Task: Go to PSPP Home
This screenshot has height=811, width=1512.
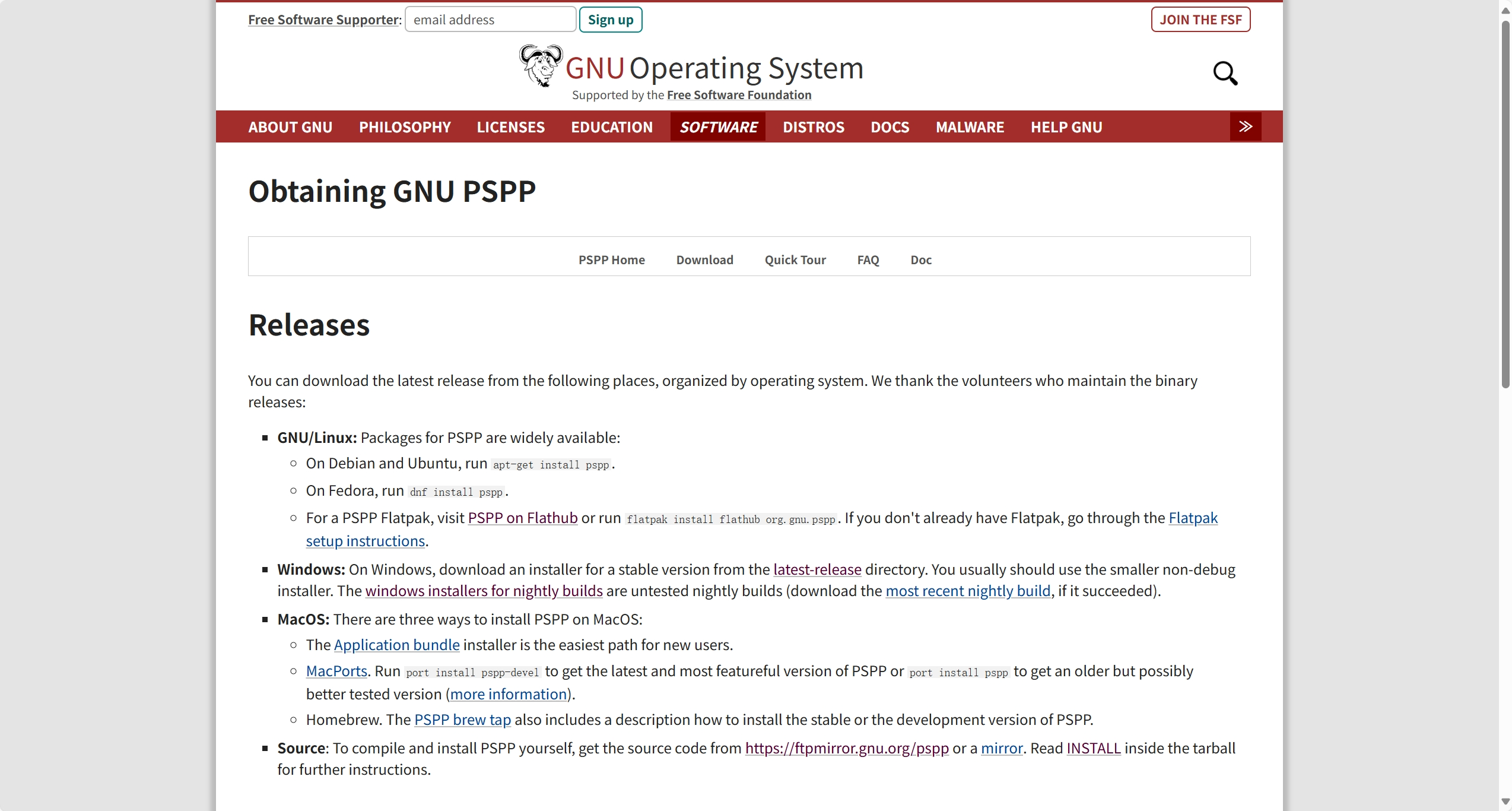Action: pyautogui.click(x=611, y=259)
